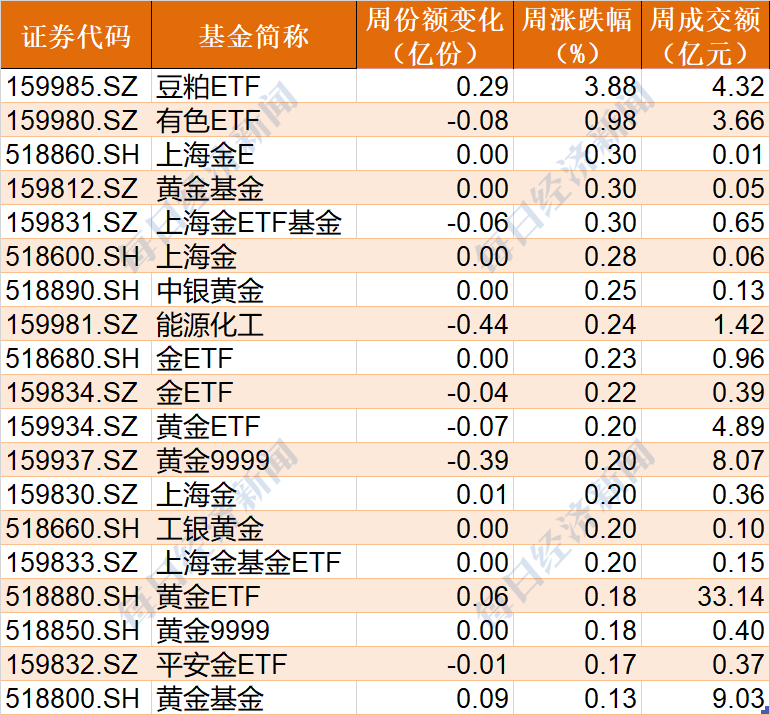The width and height of the screenshot is (770, 715).
Task: Click the 证券代码 column header
Action: point(76,34)
